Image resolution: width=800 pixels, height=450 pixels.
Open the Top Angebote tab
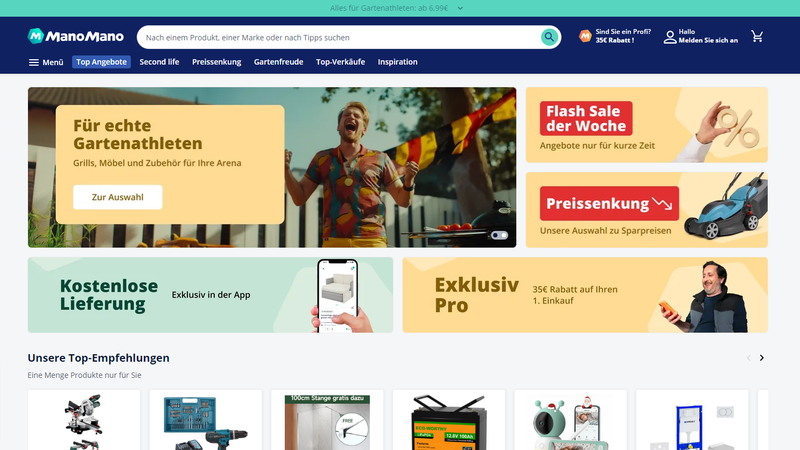[x=101, y=62]
